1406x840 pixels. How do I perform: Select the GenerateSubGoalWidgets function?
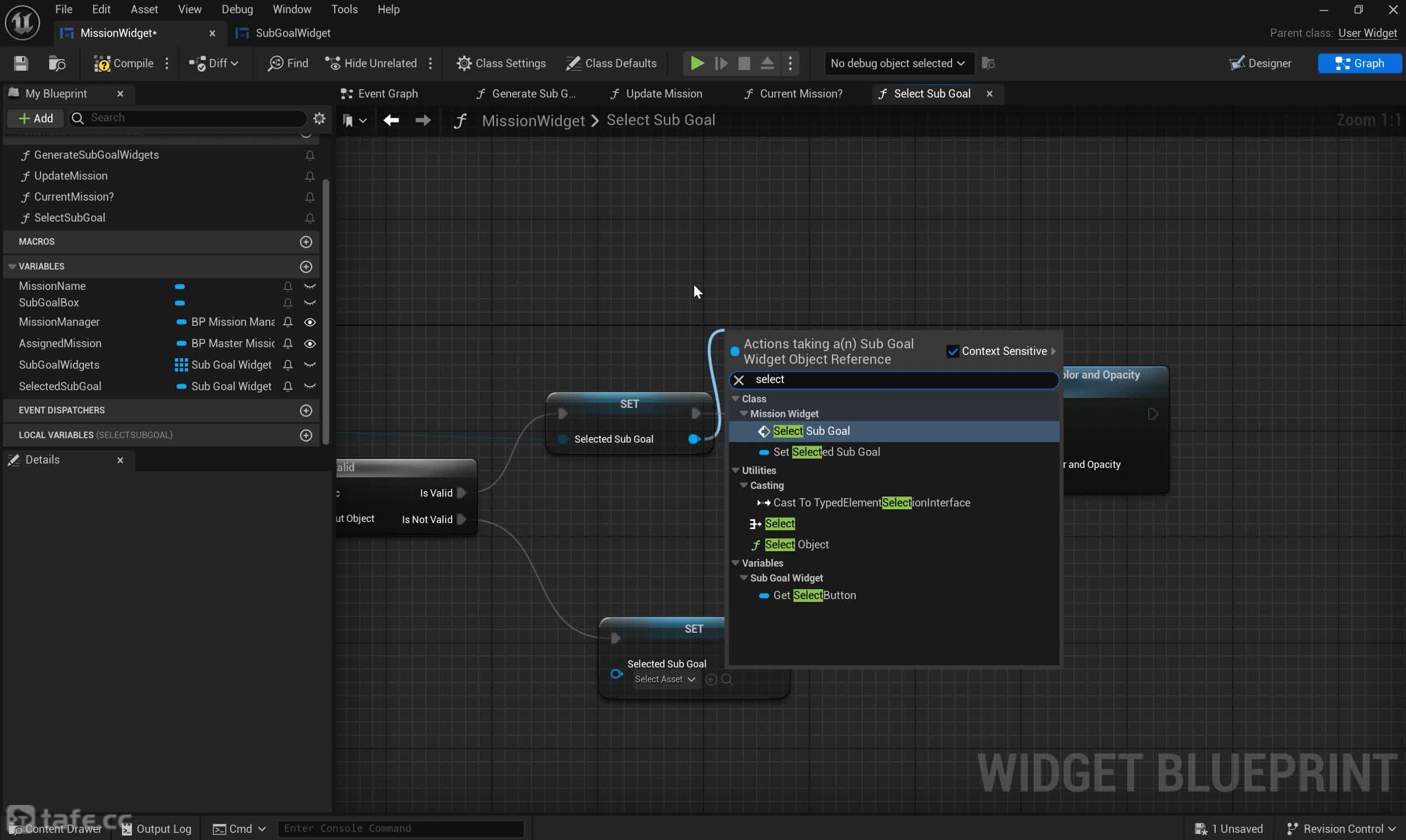point(96,155)
